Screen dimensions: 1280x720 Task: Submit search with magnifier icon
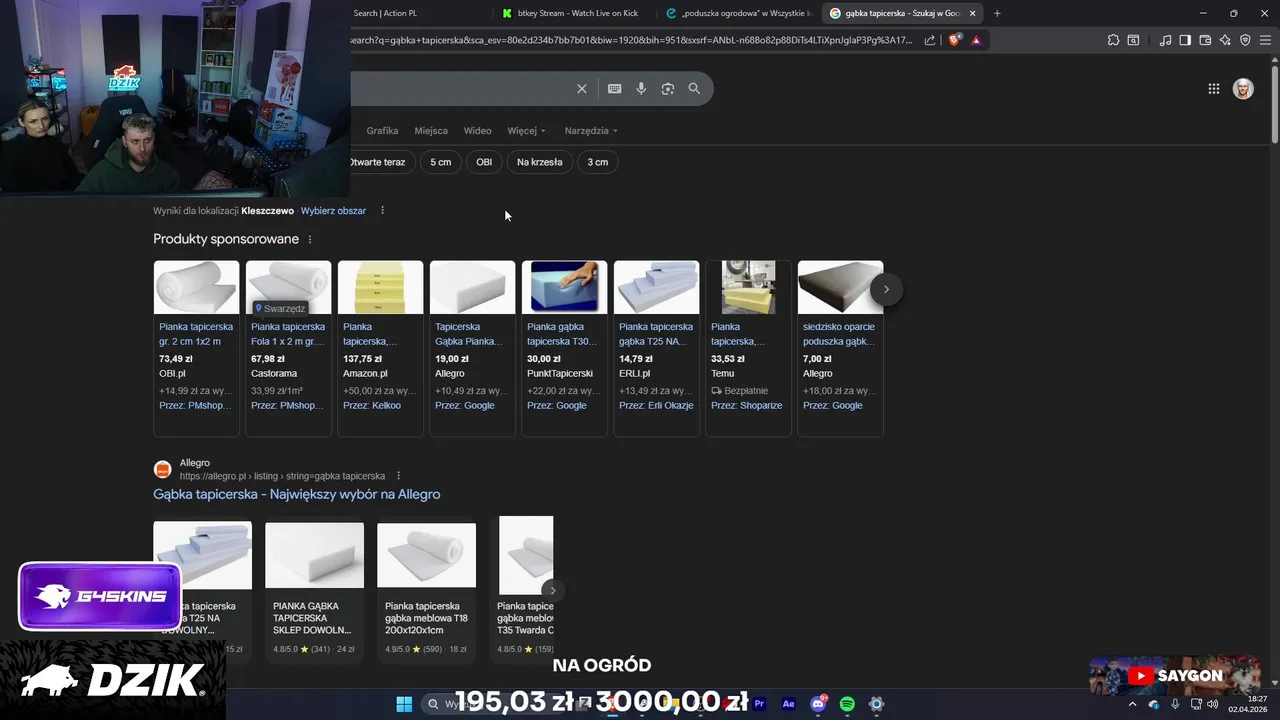694,89
